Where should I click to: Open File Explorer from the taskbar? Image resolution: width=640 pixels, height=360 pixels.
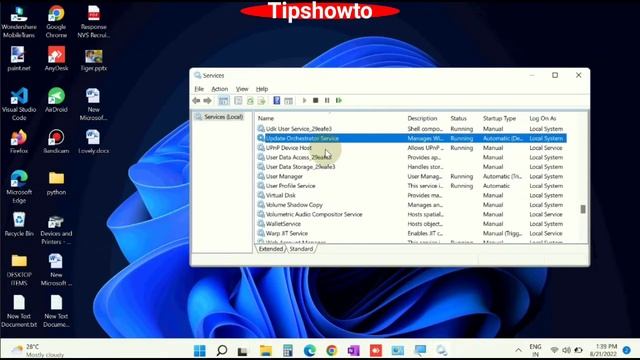(266, 350)
